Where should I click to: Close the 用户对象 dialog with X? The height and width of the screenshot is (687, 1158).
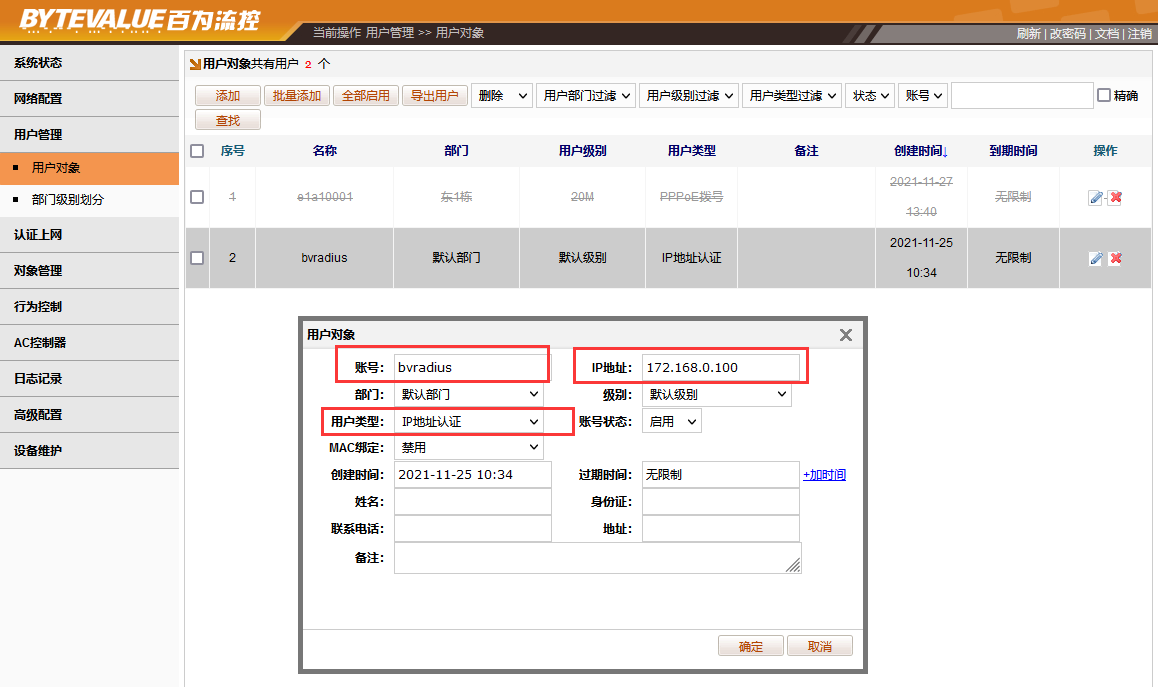(845, 335)
